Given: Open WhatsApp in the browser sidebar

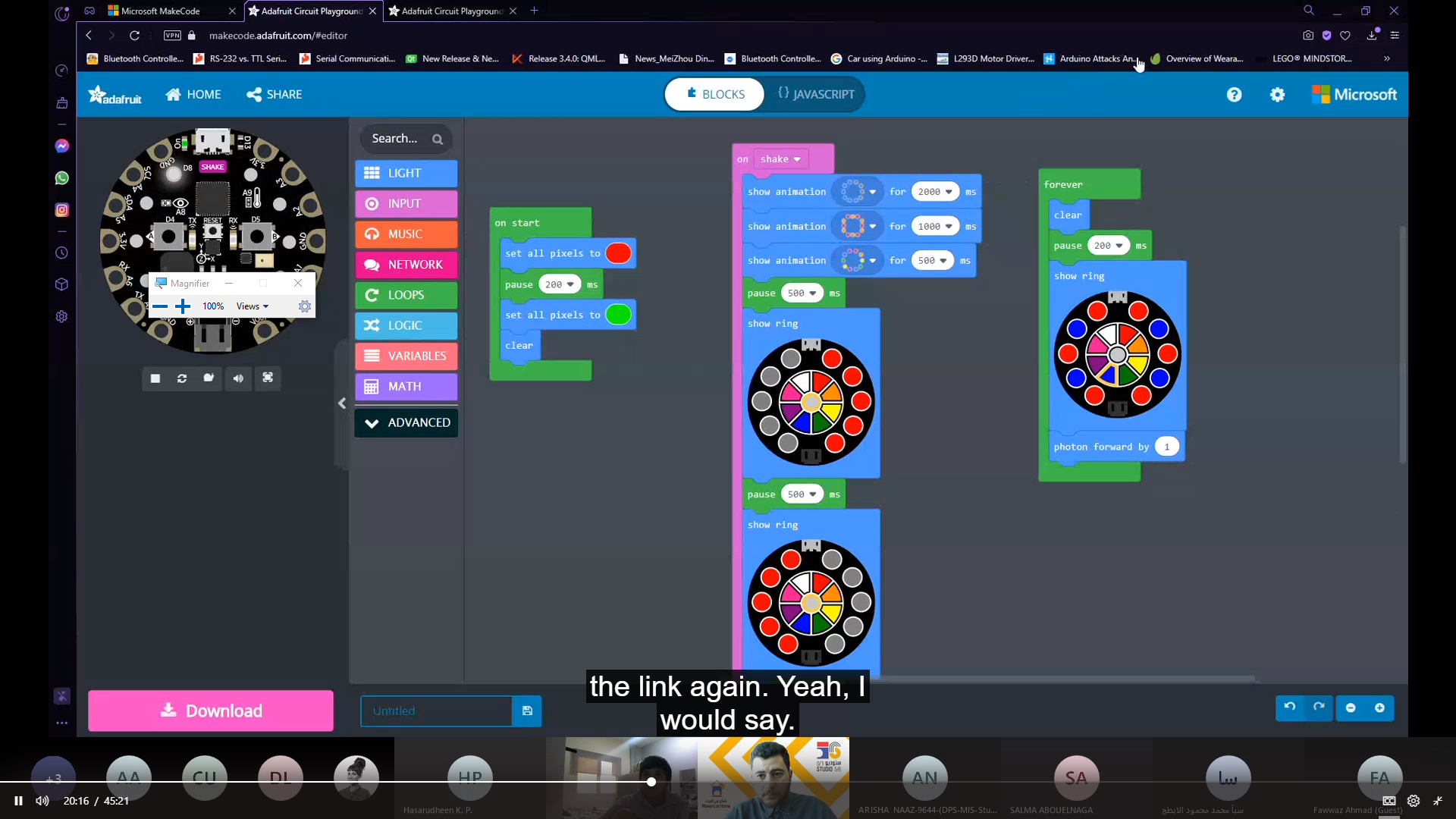Looking at the screenshot, I should click(x=62, y=178).
